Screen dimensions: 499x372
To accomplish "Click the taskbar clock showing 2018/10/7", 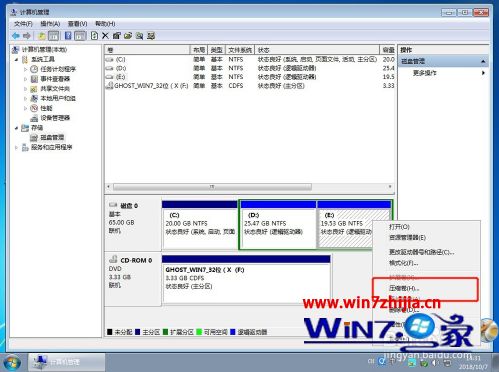I will 473,363.
